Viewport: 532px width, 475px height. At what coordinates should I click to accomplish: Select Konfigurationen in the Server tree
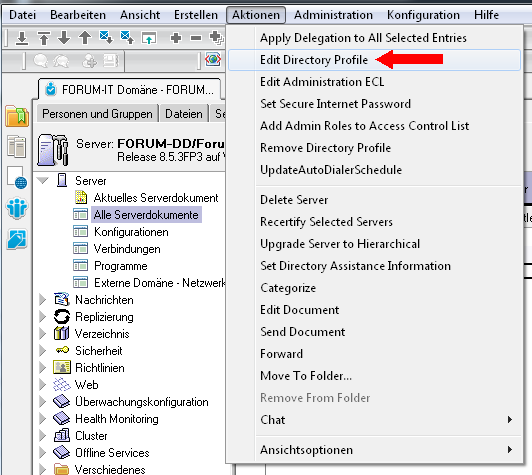tap(131, 232)
